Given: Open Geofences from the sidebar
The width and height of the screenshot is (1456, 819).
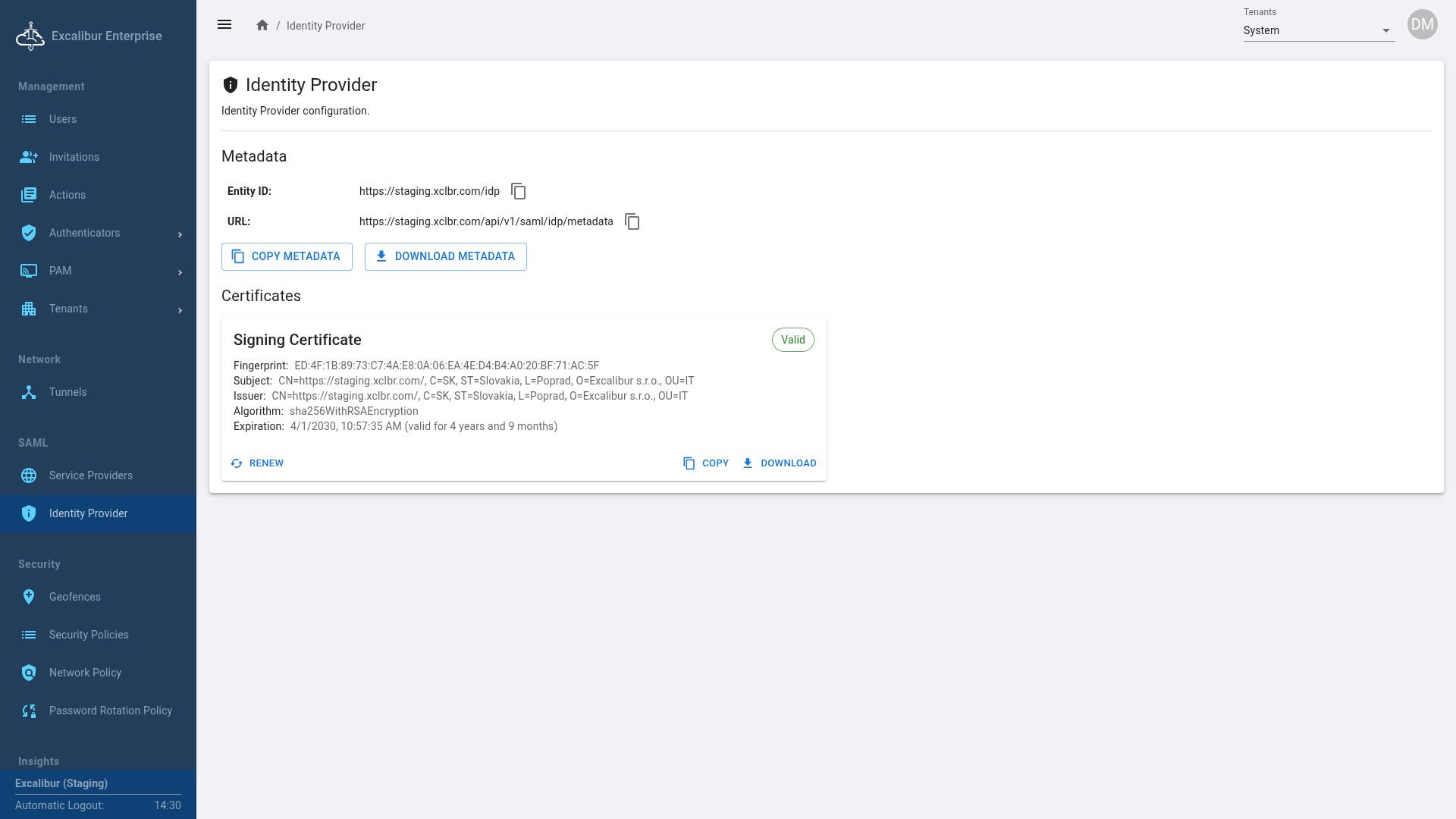Looking at the screenshot, I should click(74, 597).
